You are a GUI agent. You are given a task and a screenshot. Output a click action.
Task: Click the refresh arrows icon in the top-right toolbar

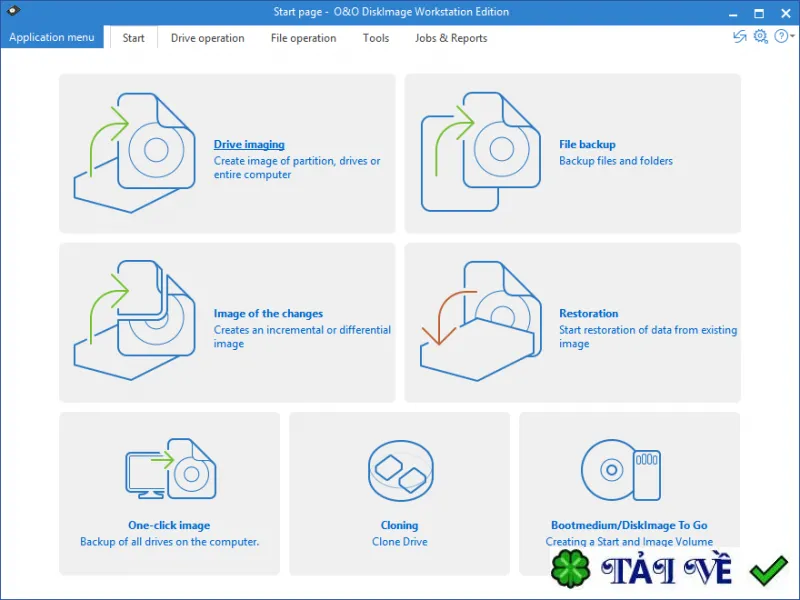click(x=739, y=37)
